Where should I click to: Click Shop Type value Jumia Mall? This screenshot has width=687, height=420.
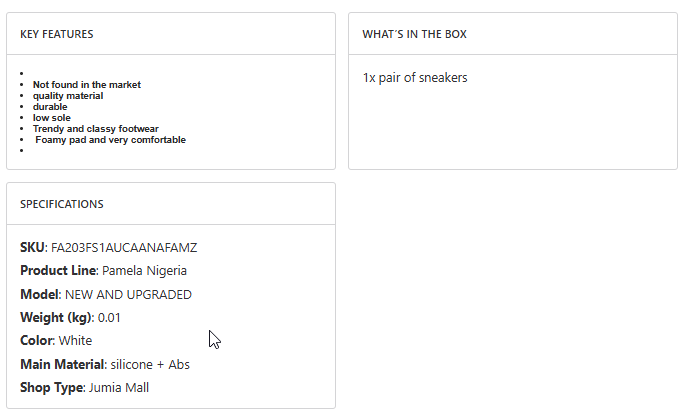click(119, 388)
